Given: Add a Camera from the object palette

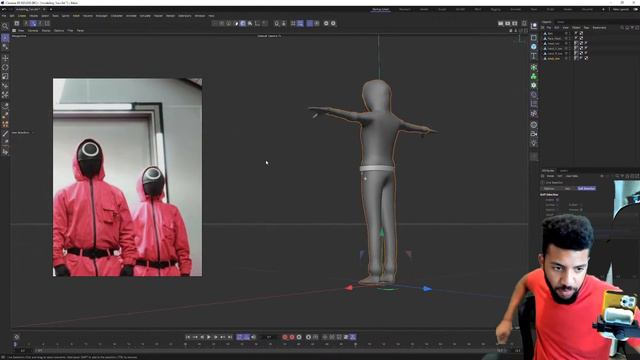Looking at the screenshot, I should [533, 134].
